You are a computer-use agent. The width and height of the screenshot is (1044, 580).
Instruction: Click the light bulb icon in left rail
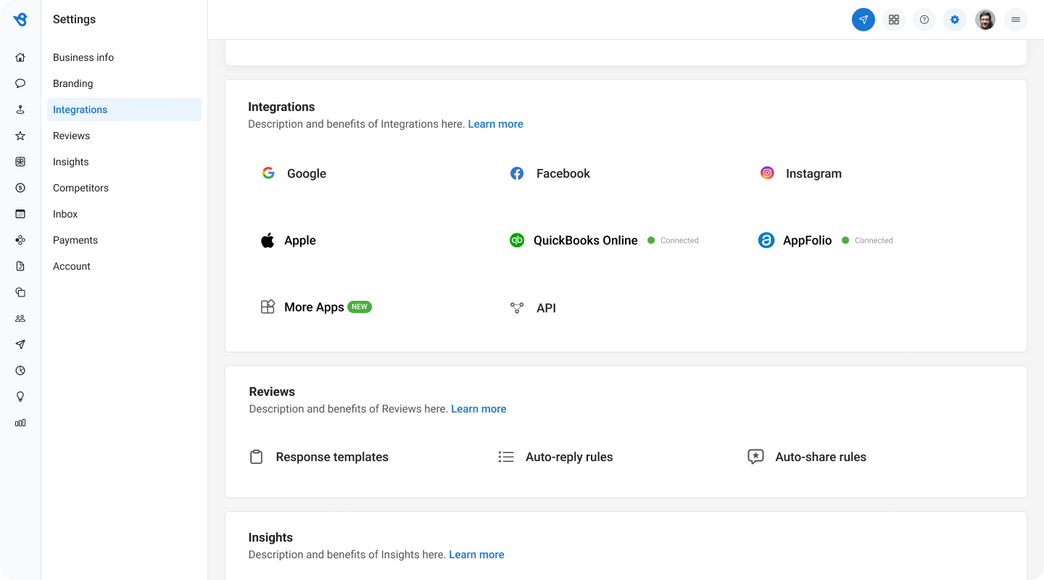[21, 397]
